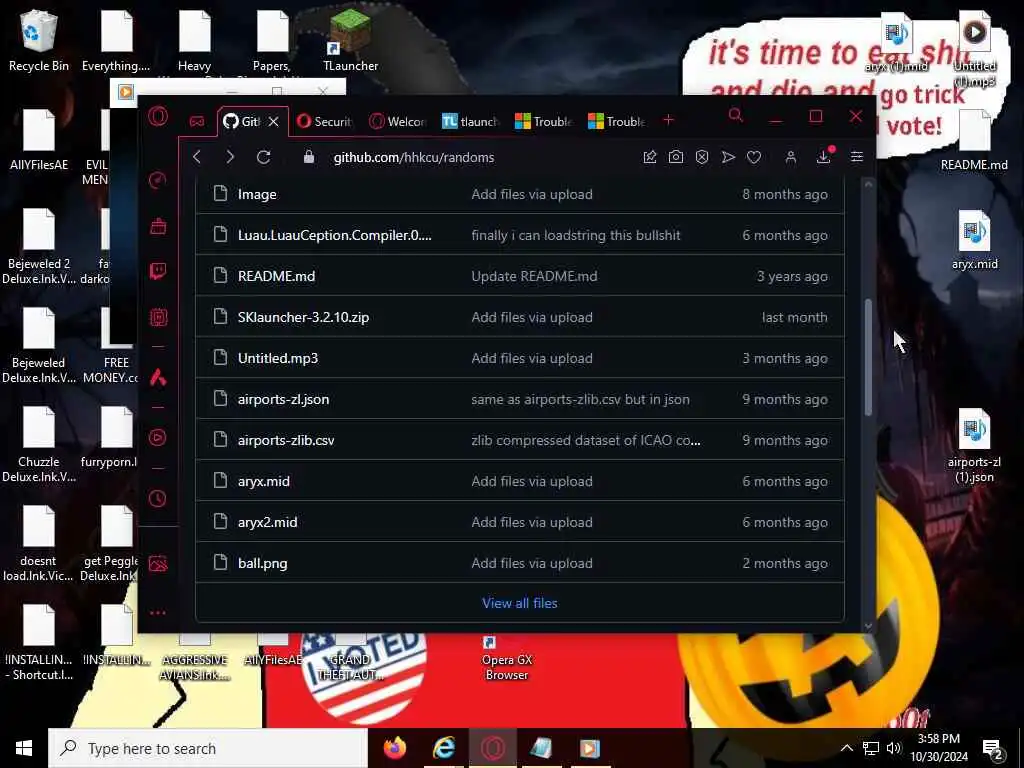This screenshot has height=768, width=1024.
Task: Click the site security padlock icon
Action: pos(309,157)
